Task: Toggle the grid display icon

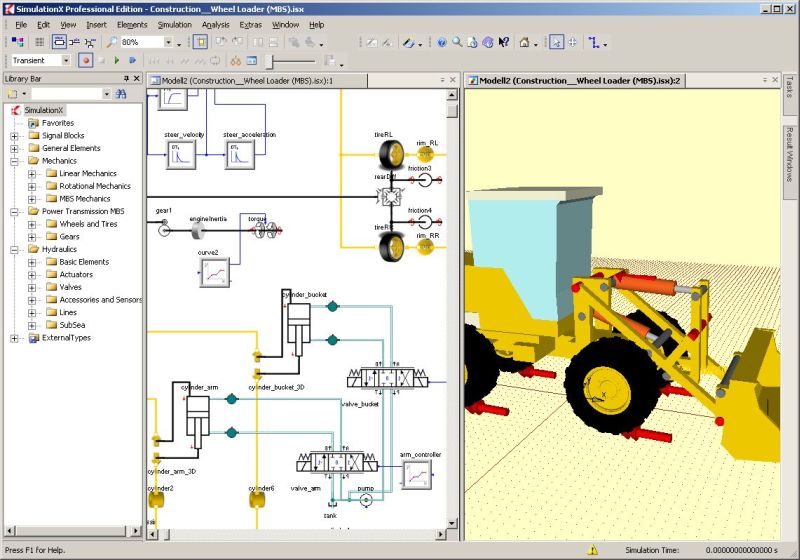Action: pos(39,42)
